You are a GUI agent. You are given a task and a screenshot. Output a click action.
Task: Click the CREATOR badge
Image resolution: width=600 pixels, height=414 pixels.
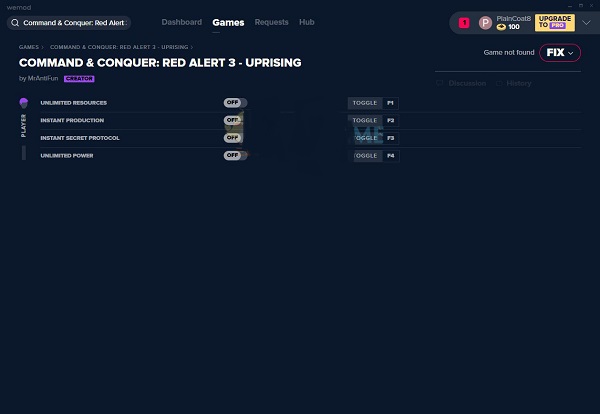click(x=79, y=79)
